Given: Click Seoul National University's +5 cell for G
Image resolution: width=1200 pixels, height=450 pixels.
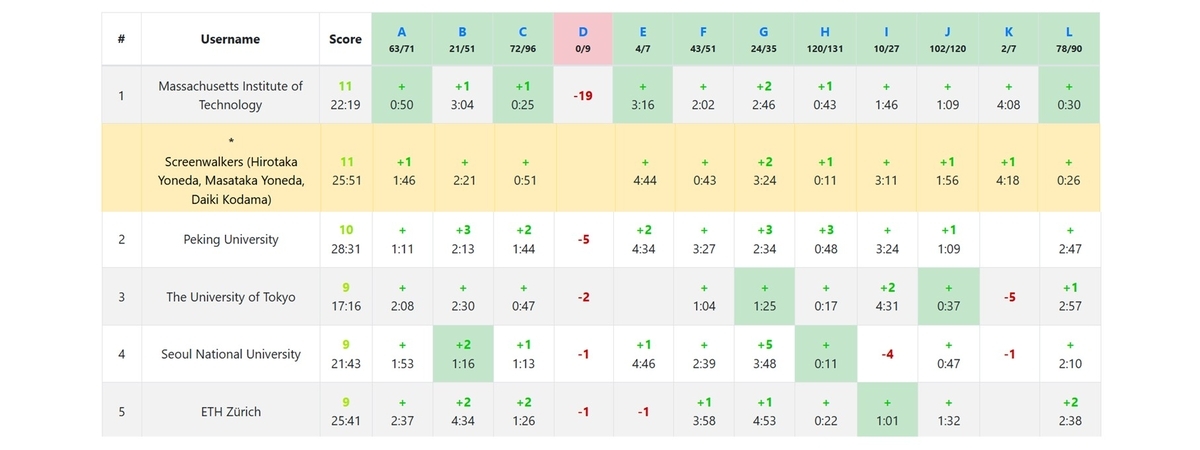Looking at the screenshot, I should [764, 354].
